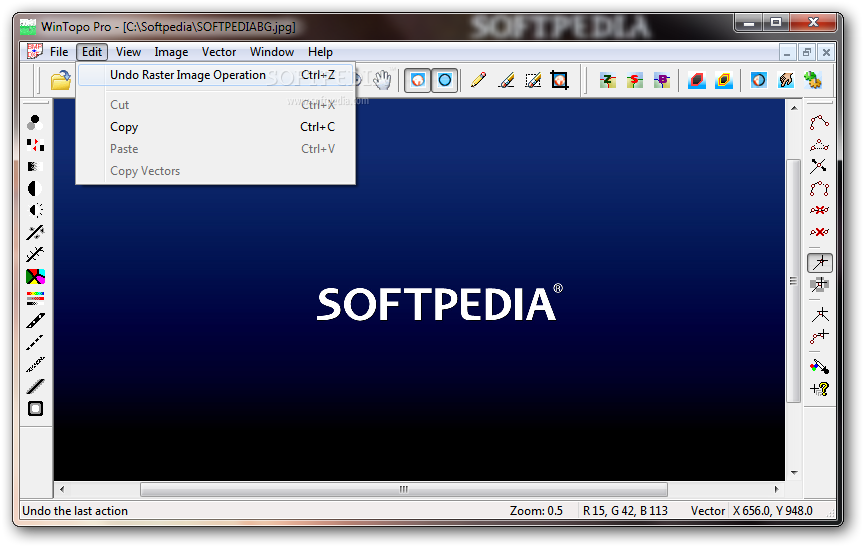This screenshot has height=547, width=864.
Task: Click the purple B vectorise icon
Action: coord(661,80)
